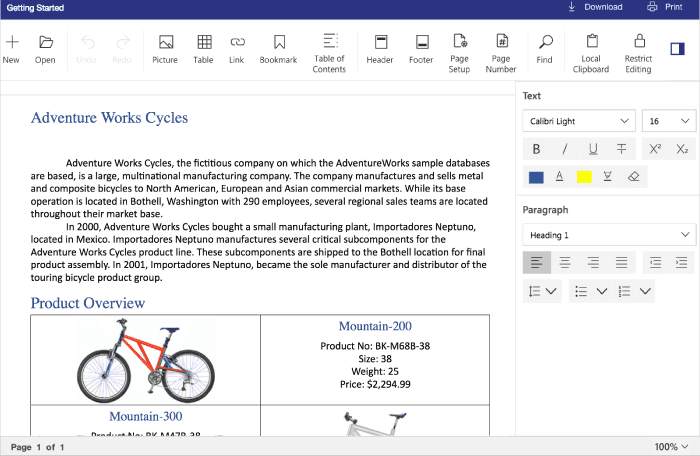Insert Table of Contents
The image size is (700, 456).
(329, 53)
